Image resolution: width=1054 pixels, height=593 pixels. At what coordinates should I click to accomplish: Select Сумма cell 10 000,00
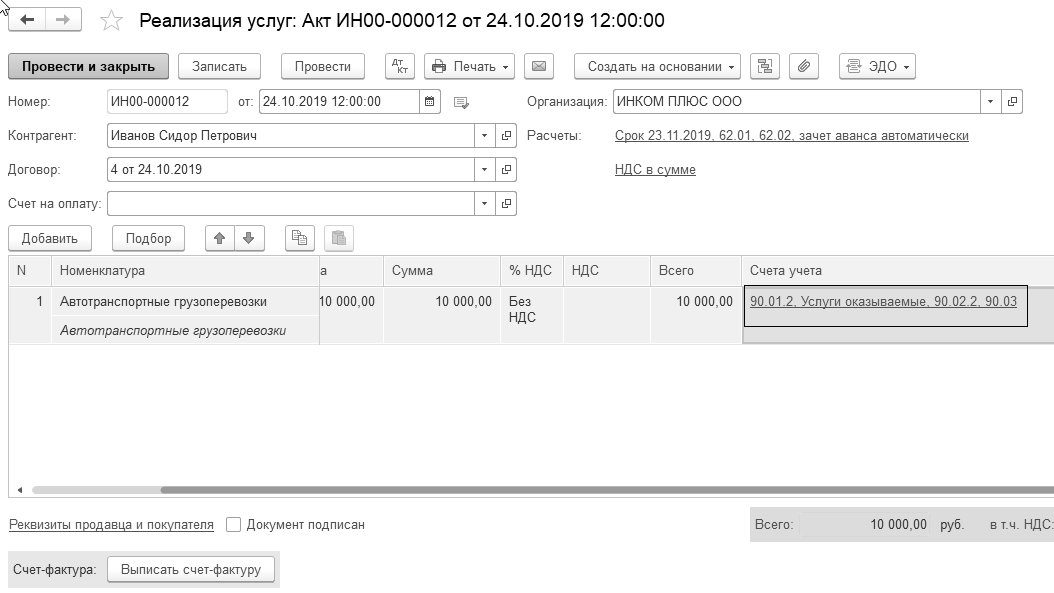click(x=442, y=315)
